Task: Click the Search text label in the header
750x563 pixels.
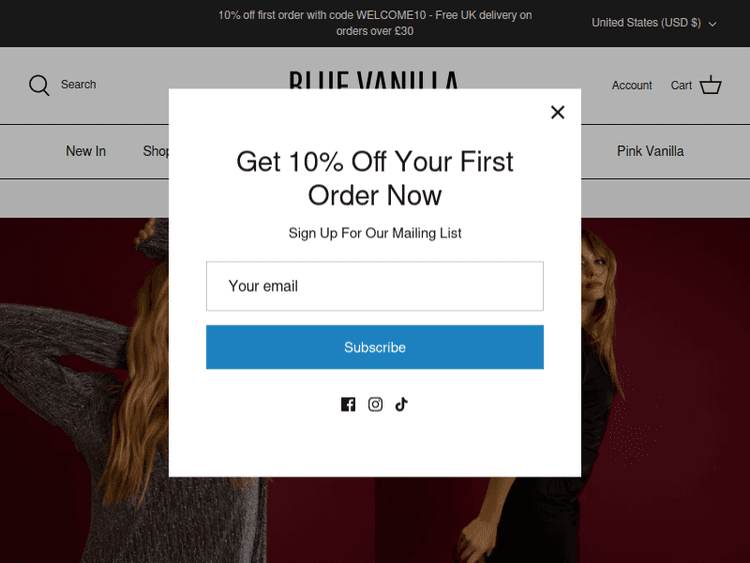Action: pos(78,85)
